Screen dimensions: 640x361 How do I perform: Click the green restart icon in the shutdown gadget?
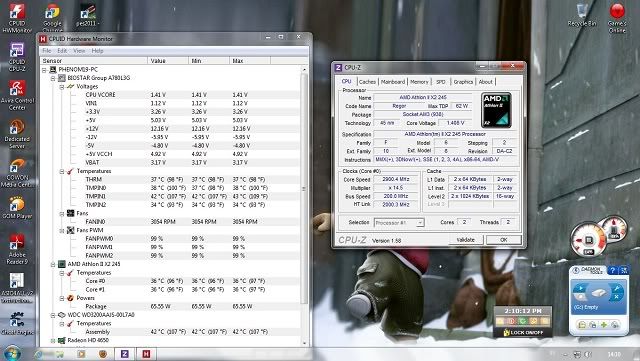pyautogui.click(x=522, y=321)
